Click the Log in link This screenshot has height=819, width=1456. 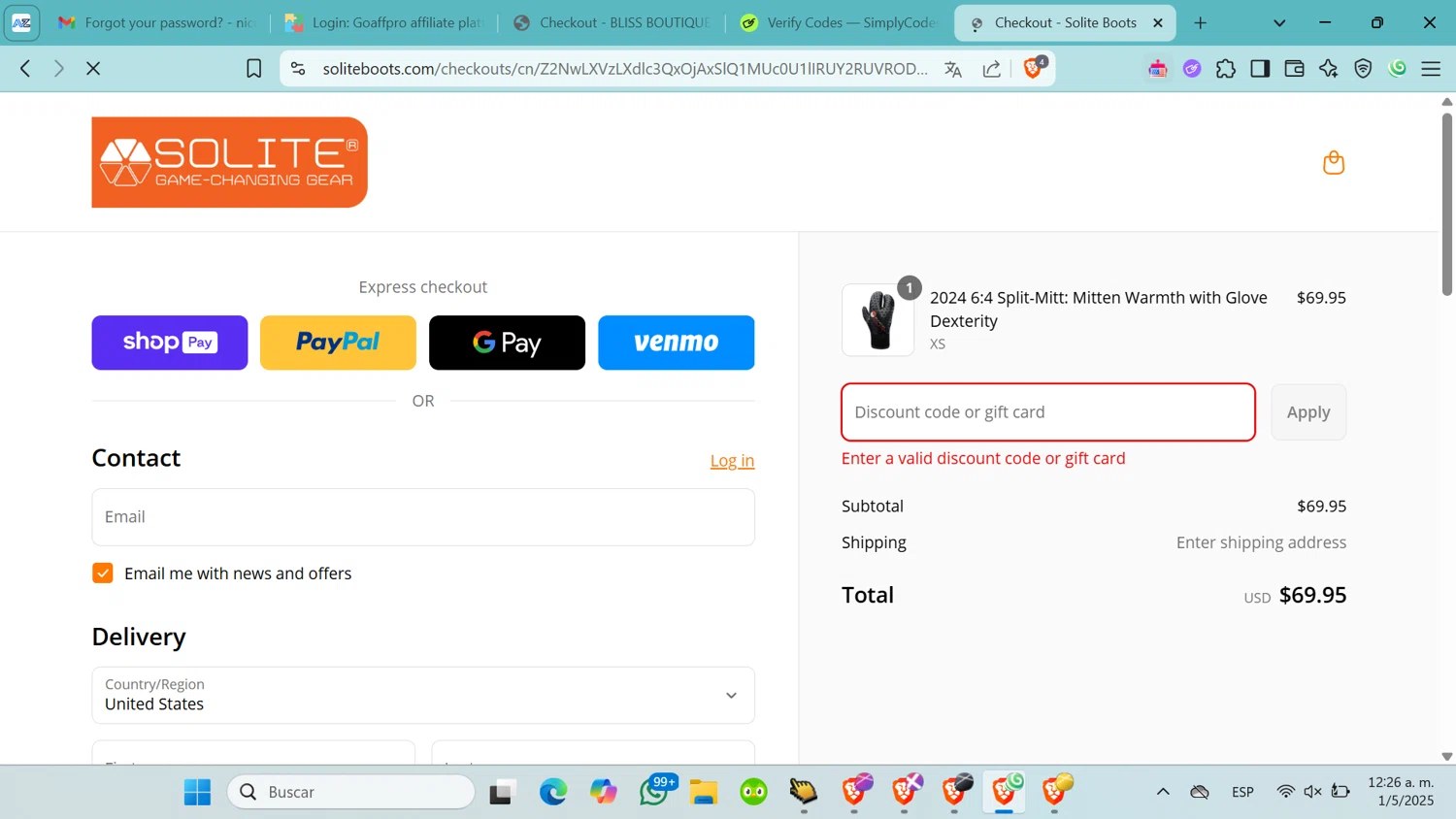[732, 461]
